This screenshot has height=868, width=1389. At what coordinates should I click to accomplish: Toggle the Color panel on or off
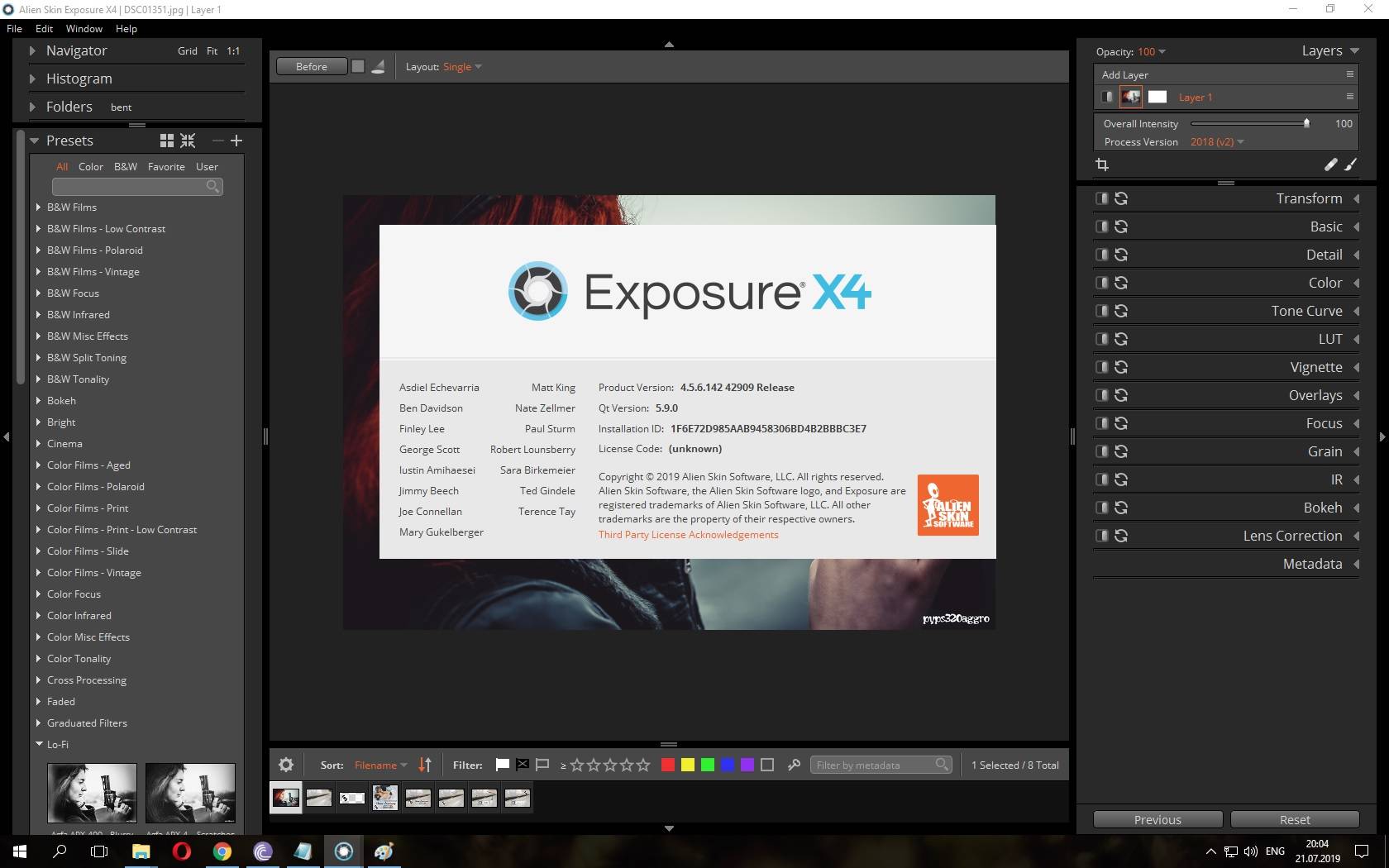1101,283
